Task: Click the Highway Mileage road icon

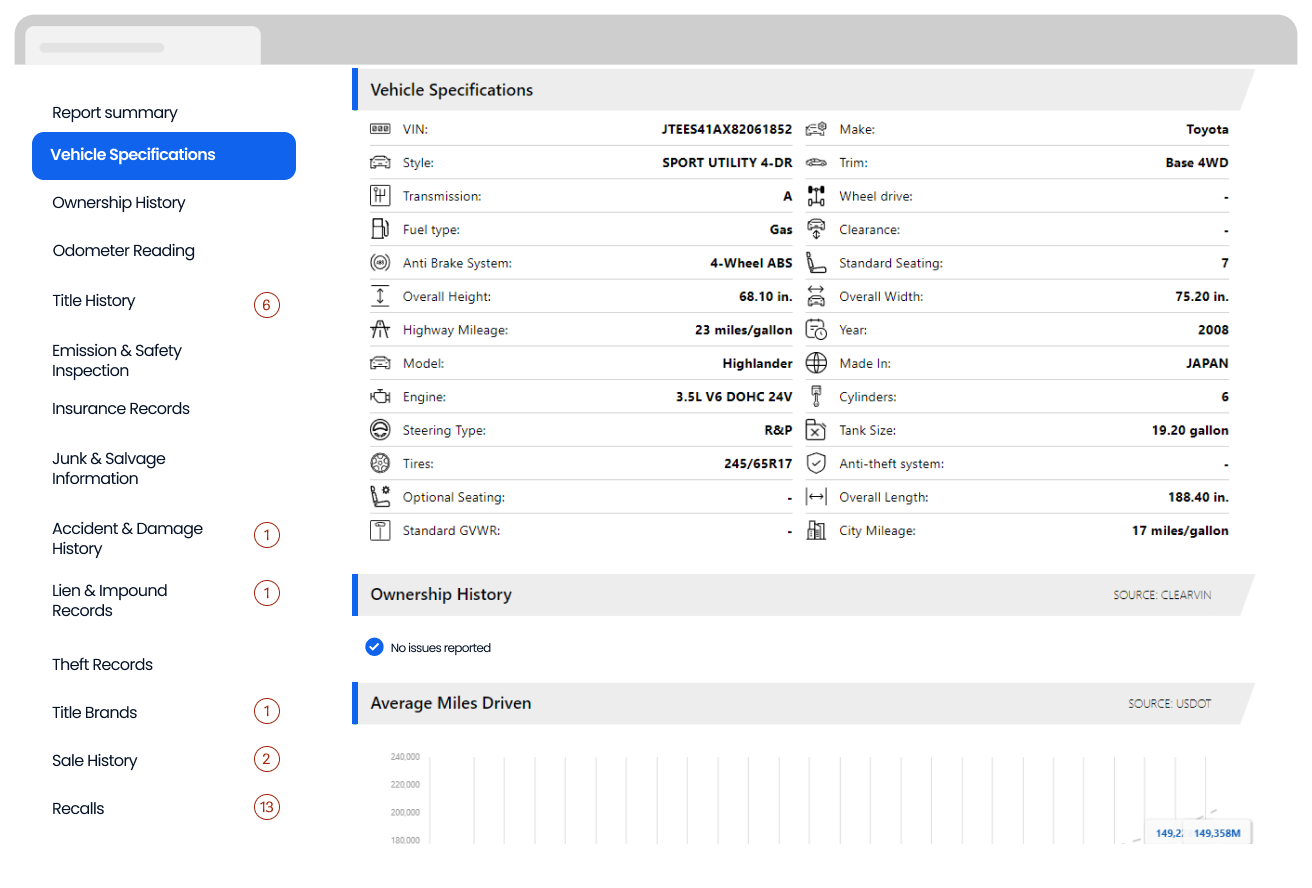Action: 380,330
